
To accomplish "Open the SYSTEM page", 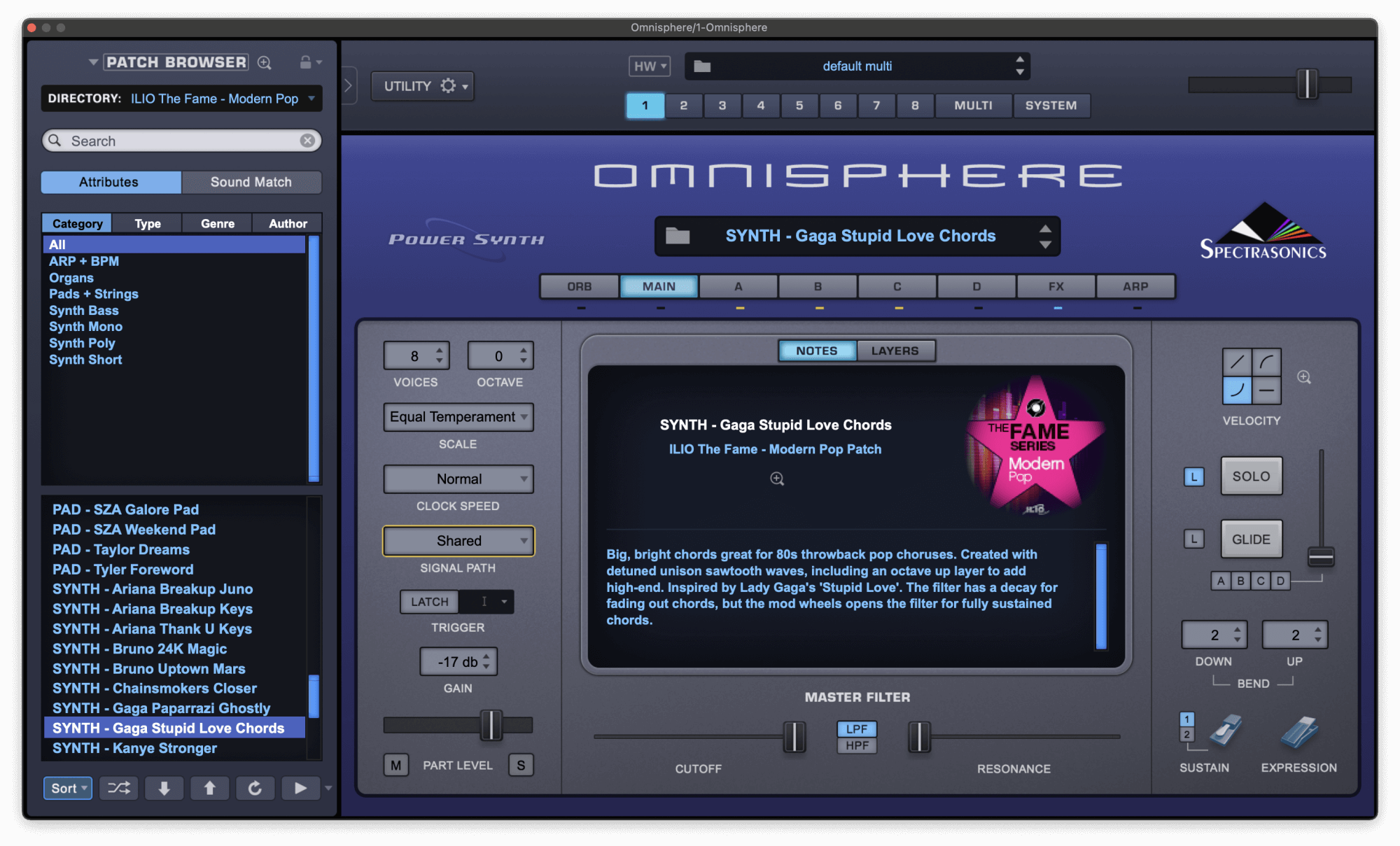I will (x=1051, y=105).
